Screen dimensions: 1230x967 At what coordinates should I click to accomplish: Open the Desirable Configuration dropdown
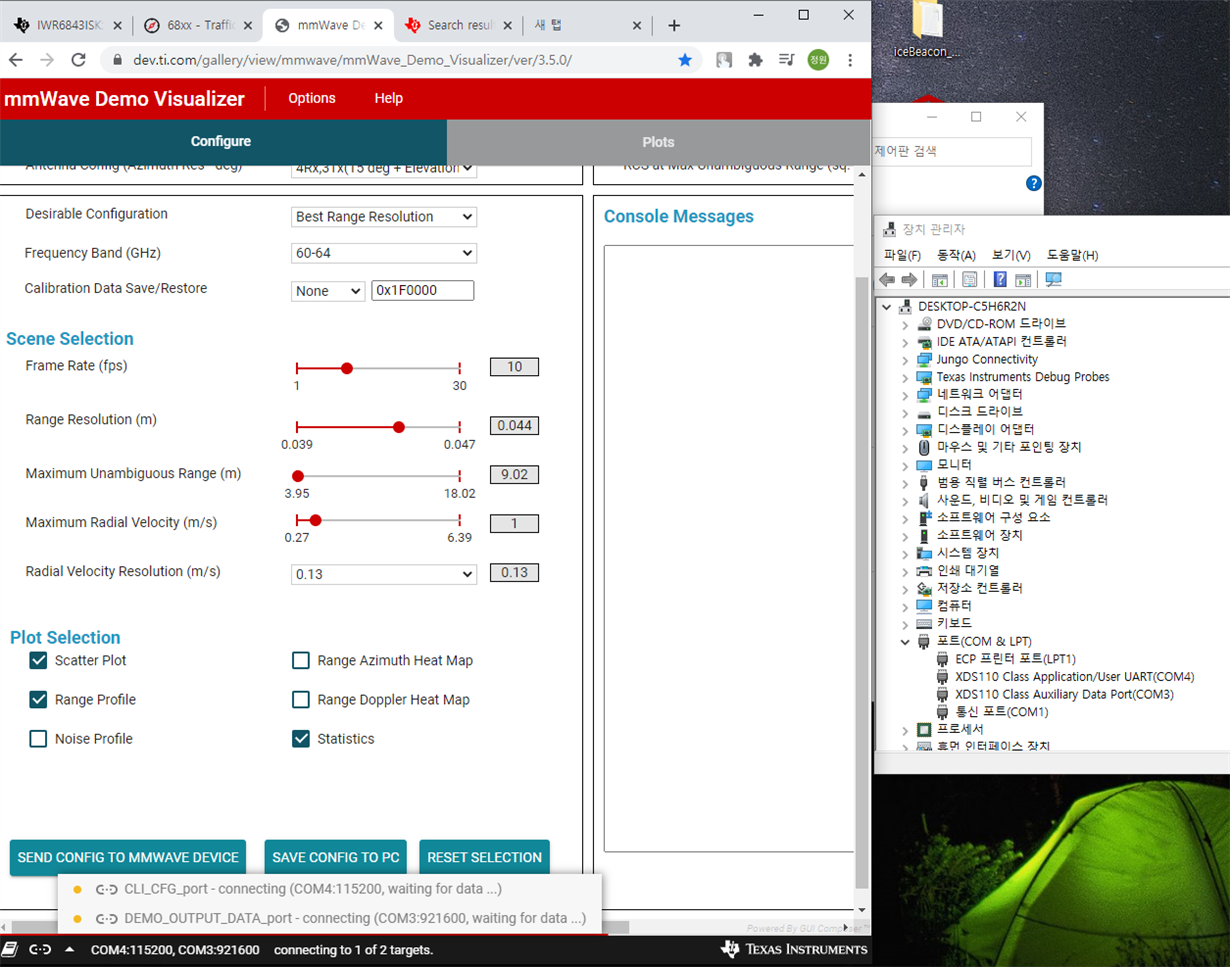[x=384, y=217]
